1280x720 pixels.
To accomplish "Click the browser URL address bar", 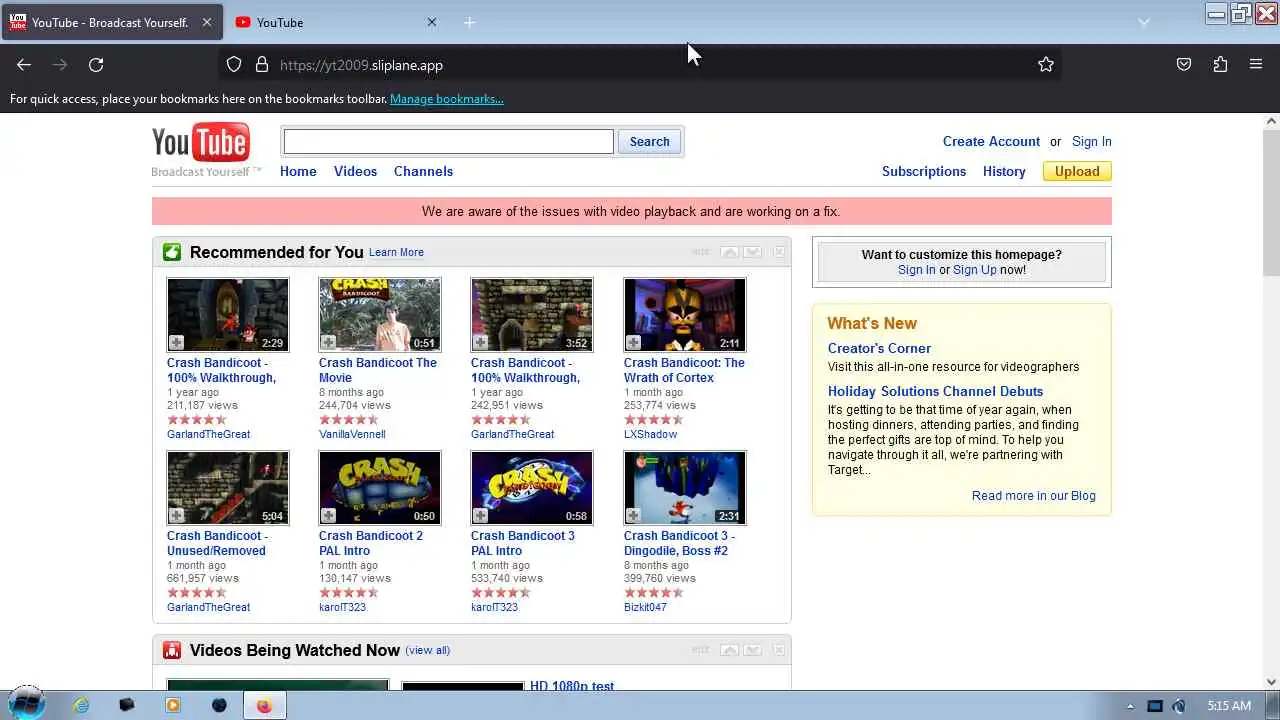I will tap(640, 65).
